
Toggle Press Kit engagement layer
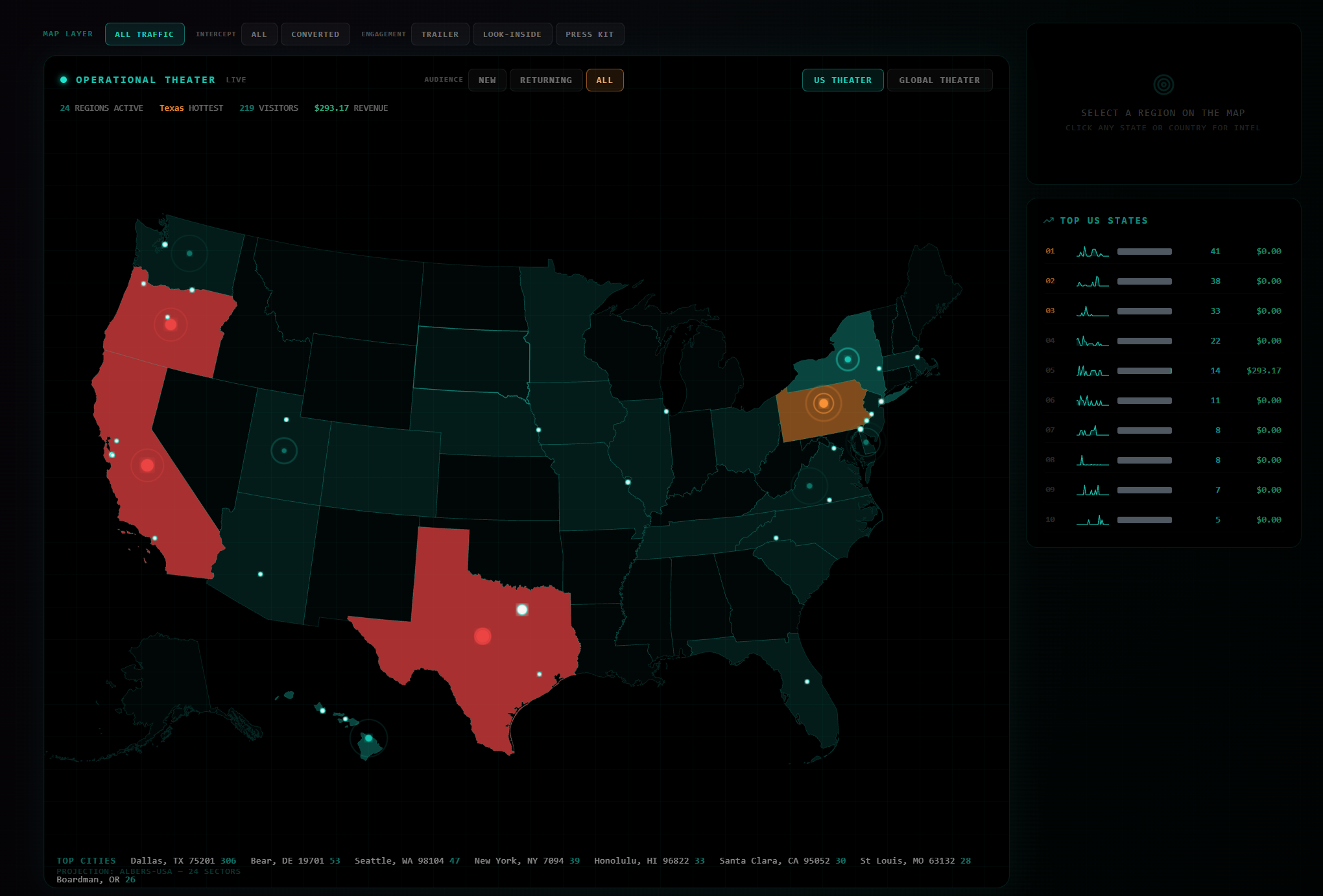tap(590, 34)
